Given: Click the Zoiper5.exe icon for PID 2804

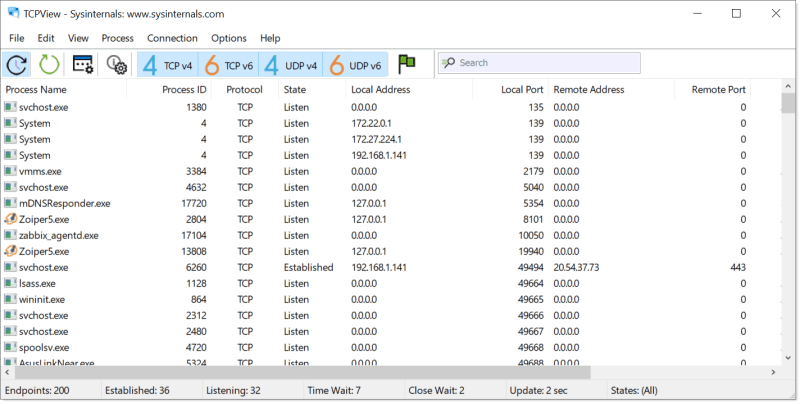Looking at the screenshot, I should pyautogui.click(x=10, y=219).
